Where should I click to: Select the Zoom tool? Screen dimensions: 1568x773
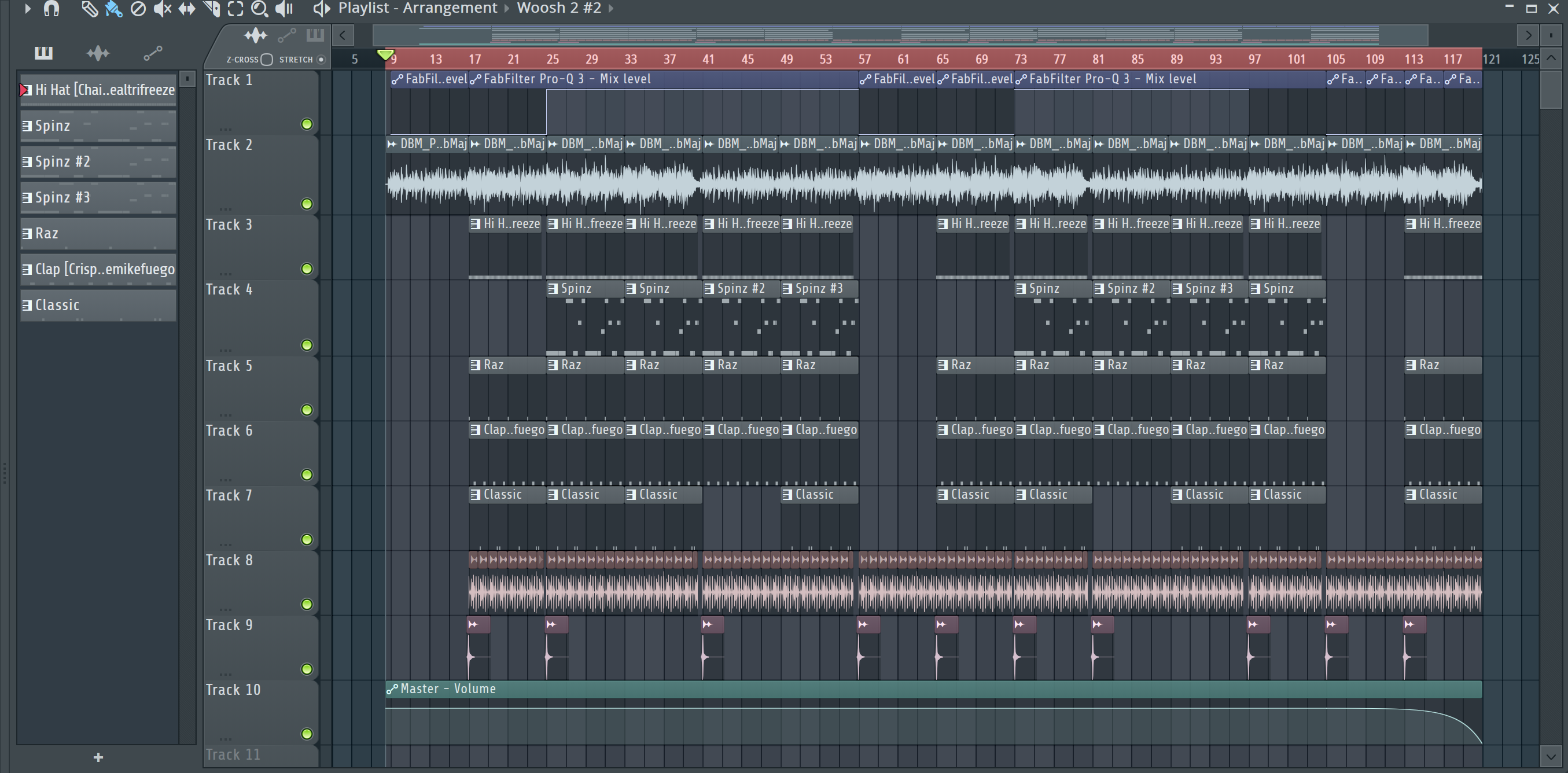coord(259,9)
